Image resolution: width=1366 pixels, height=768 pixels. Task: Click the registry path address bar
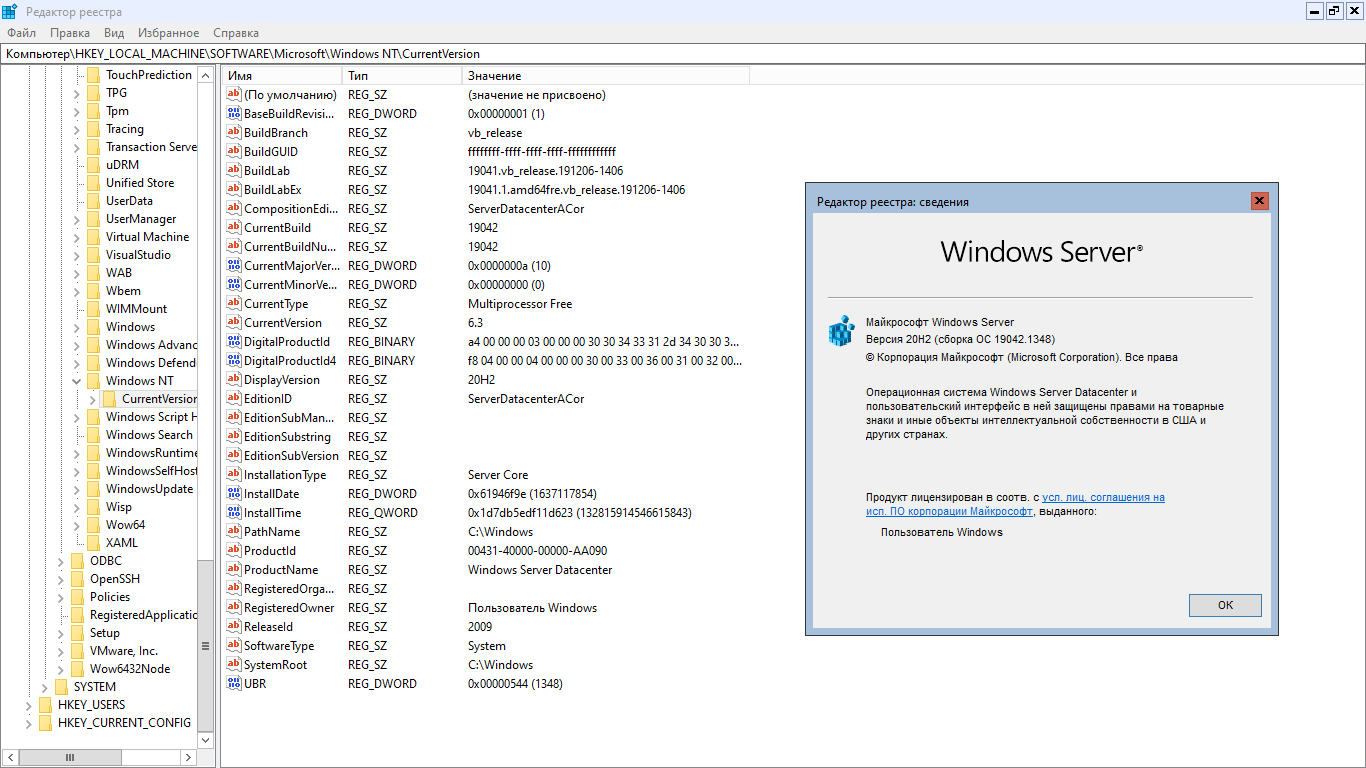coord(683,54)
